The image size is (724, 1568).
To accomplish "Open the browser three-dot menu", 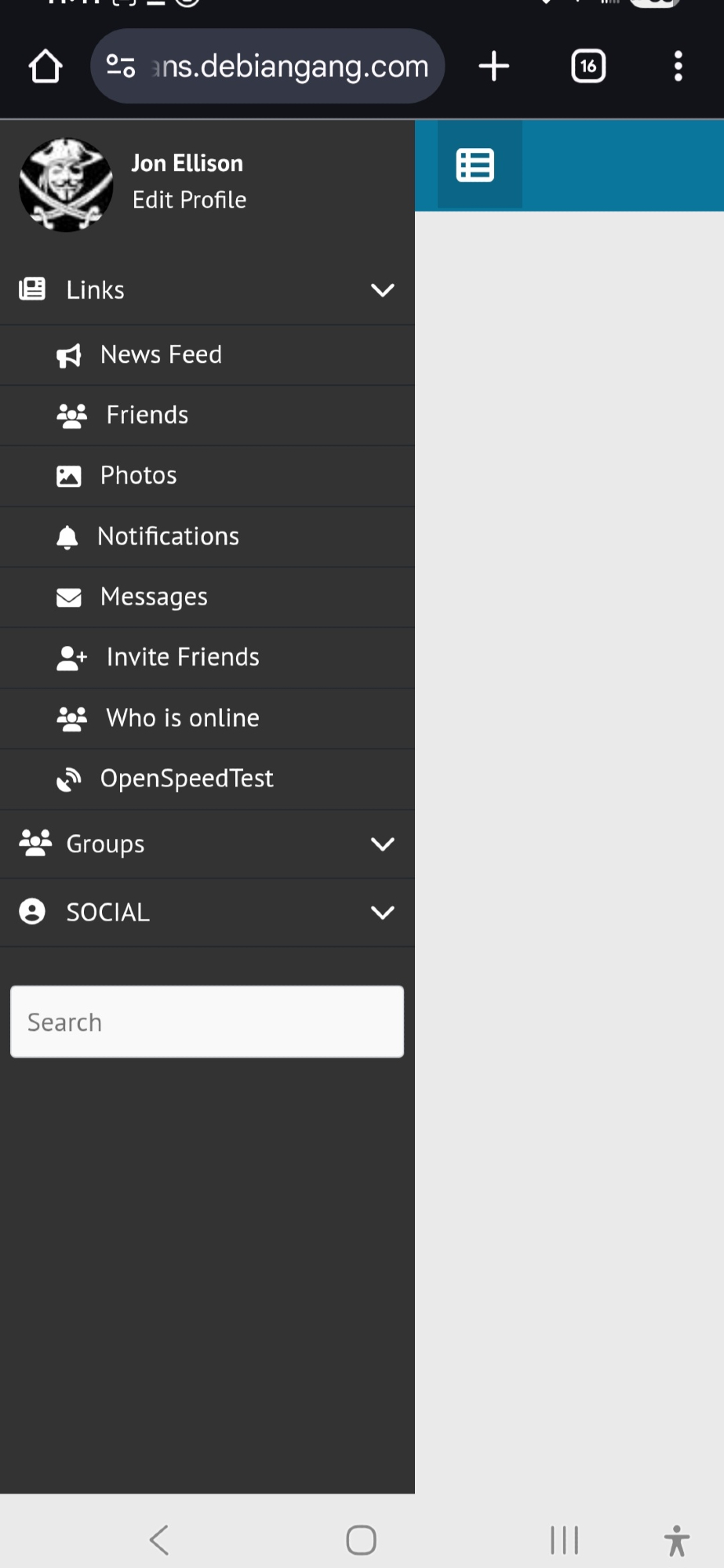I will [x=678, y=67].
